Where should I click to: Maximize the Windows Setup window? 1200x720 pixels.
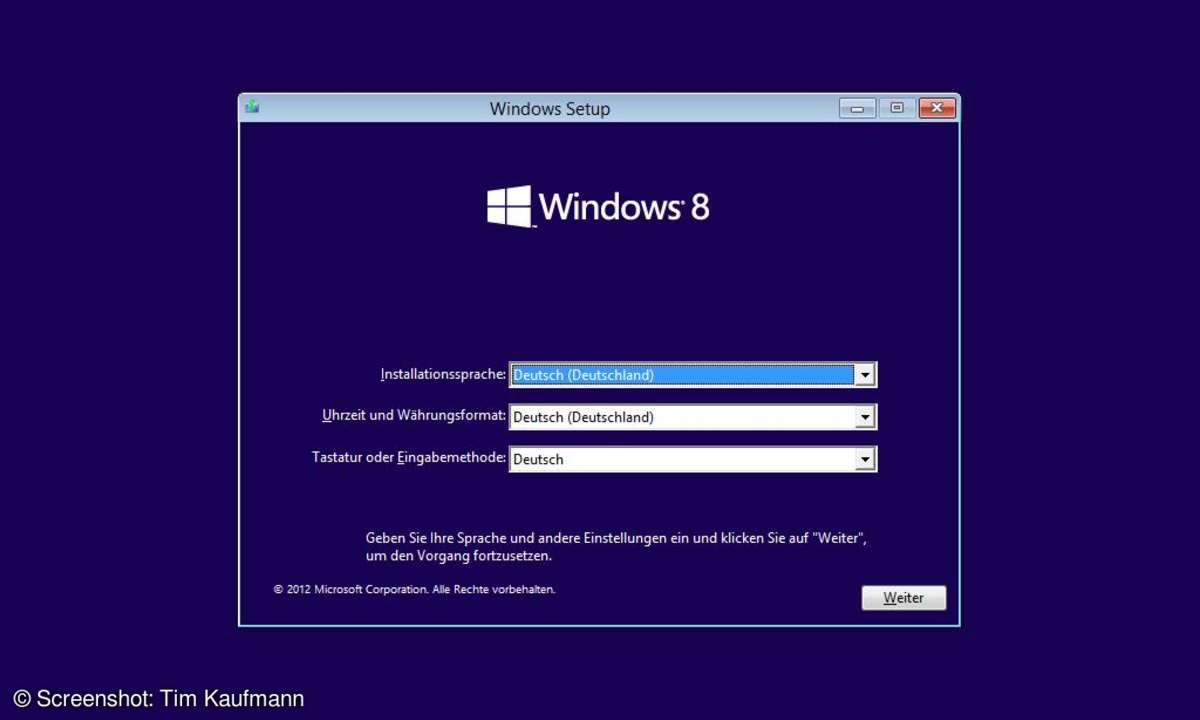pyautogui.click(x=897, y=108)
